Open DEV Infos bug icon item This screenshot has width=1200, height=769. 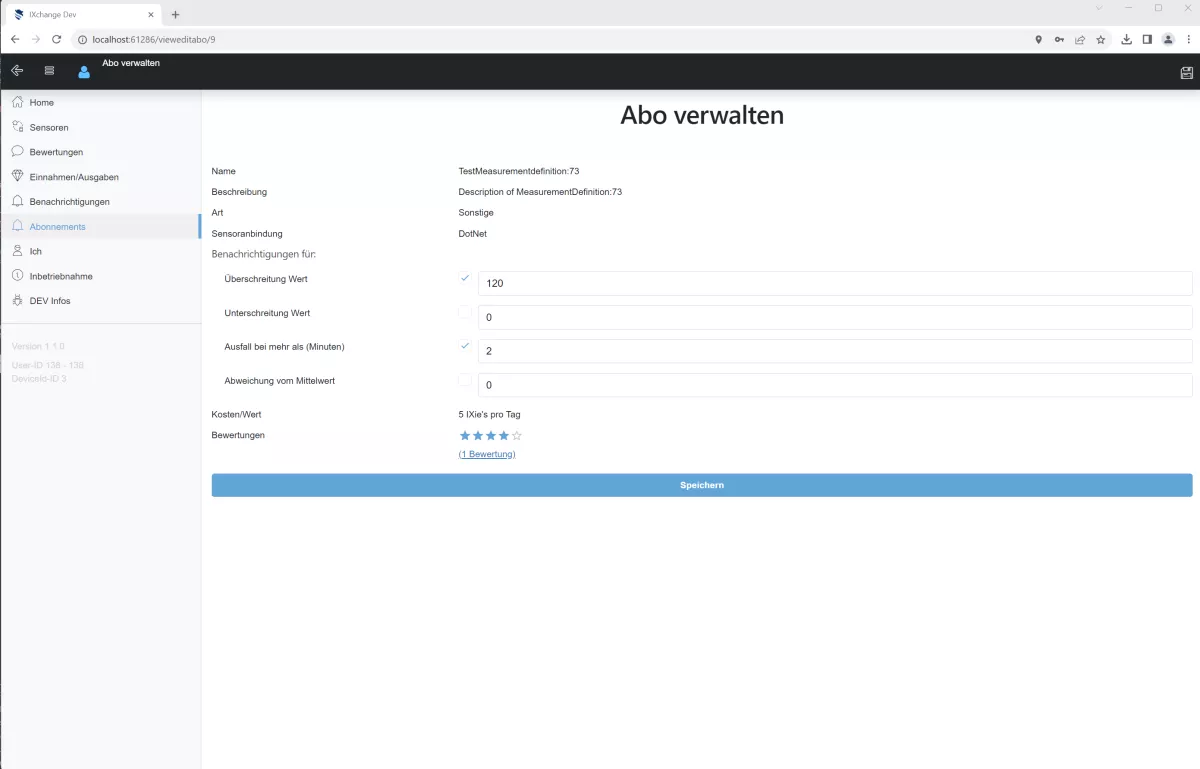tap(49, 301)
